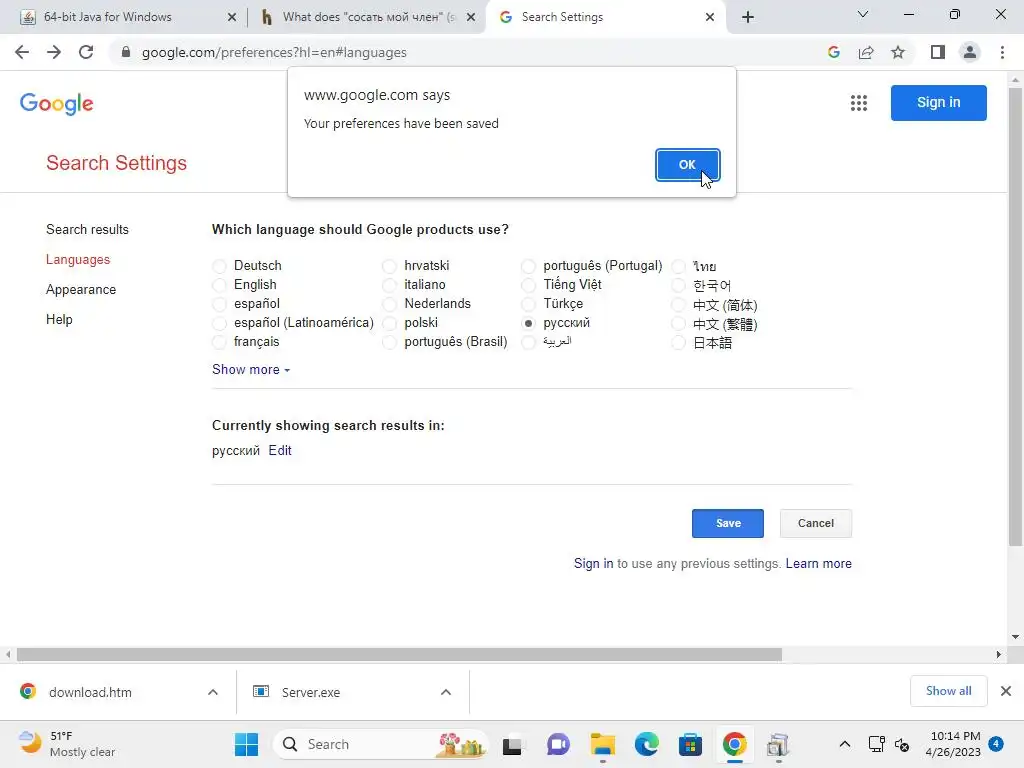Open the Google apps grid
Viewport: 1024px width, 768px height.
tap(859, 103)
